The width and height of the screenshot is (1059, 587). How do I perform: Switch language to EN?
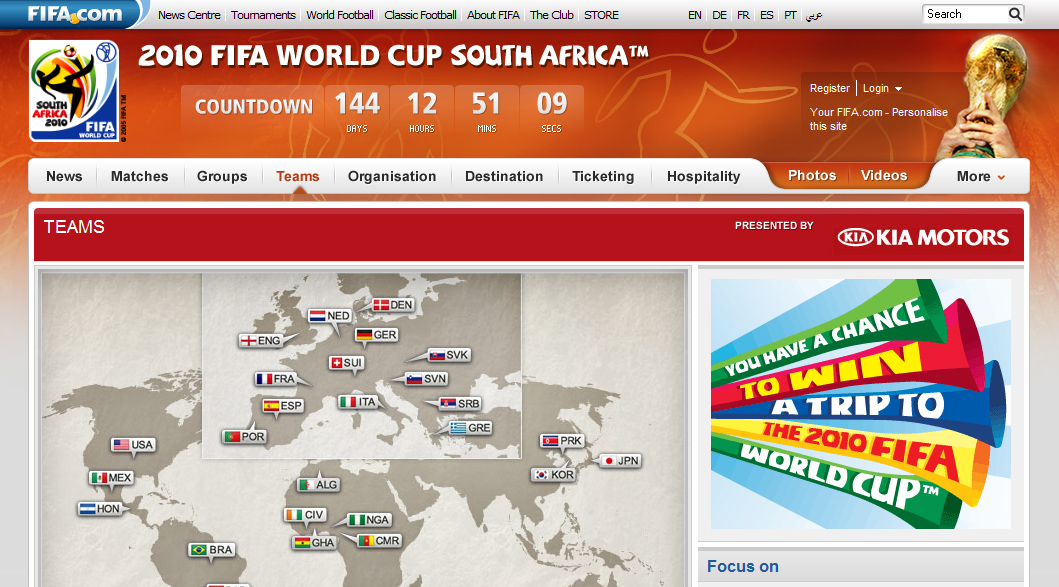coord(694,15)
